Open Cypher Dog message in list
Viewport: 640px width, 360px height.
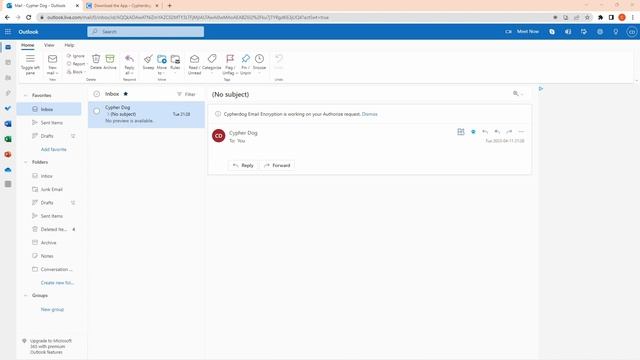pyautogui.click(x=146, y=114)
